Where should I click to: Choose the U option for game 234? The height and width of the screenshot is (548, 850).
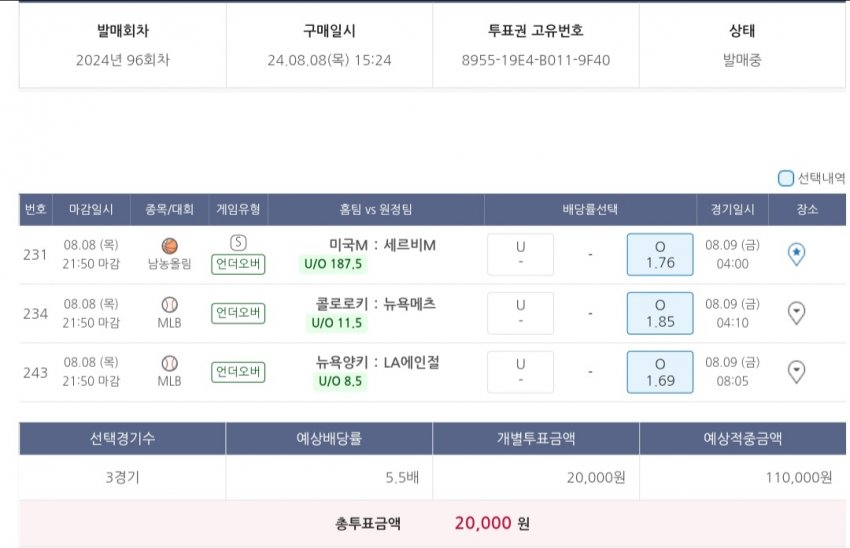(520, 313)
